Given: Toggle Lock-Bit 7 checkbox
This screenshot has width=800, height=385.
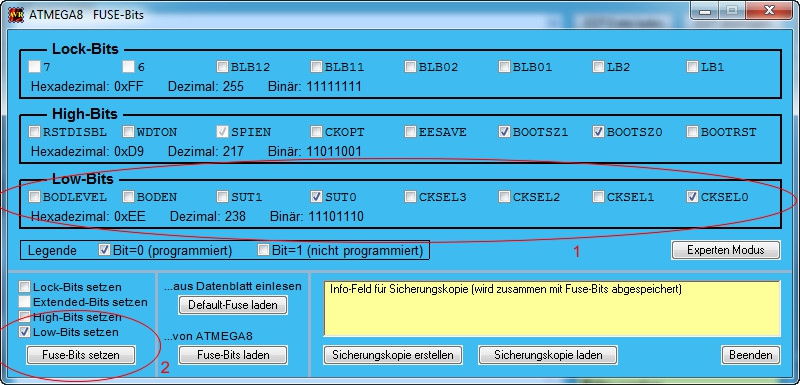Looking at the screenshot, I should point(34,66).
